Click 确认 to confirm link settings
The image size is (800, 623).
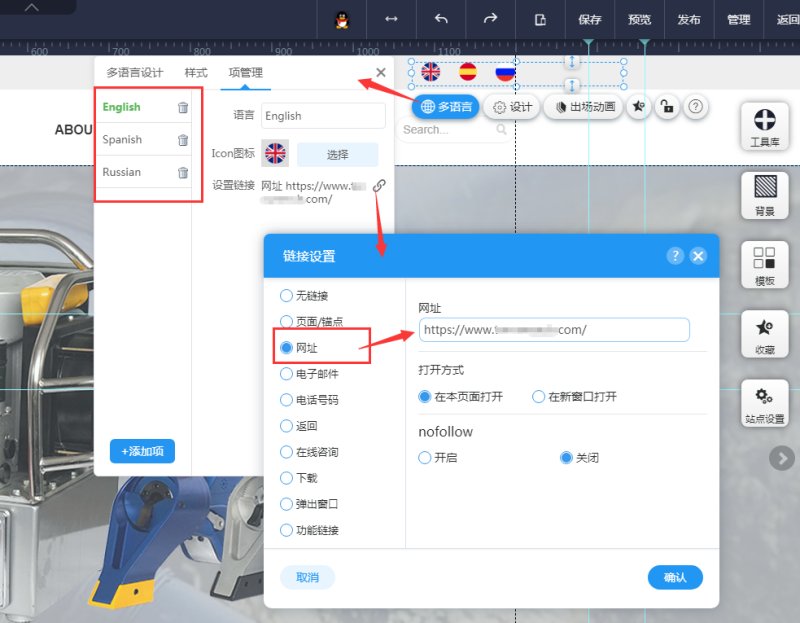pos(675,578)
